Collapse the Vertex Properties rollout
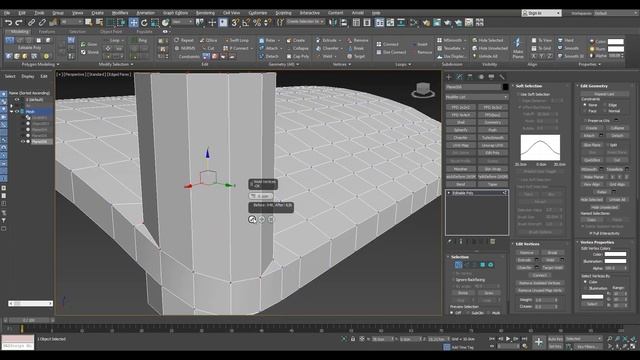640x360 pixels. [597, 242]
